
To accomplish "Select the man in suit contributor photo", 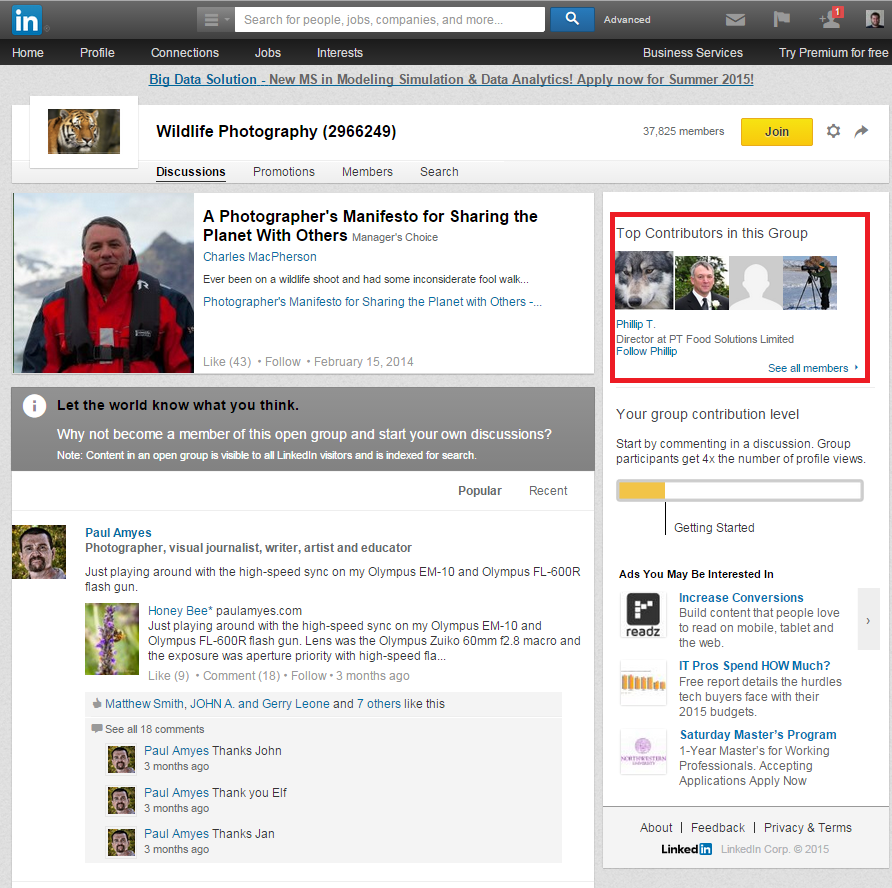I will (x=701, y=283).
